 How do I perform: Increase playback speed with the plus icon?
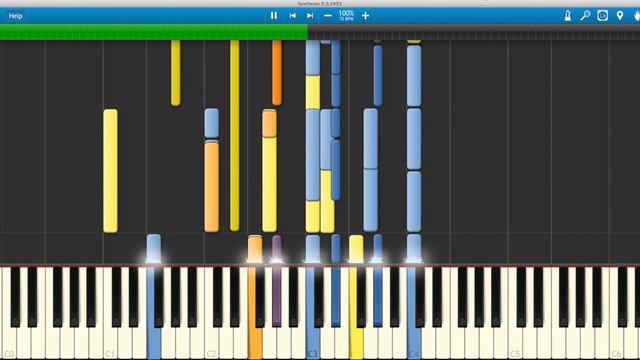coord(365,16)
